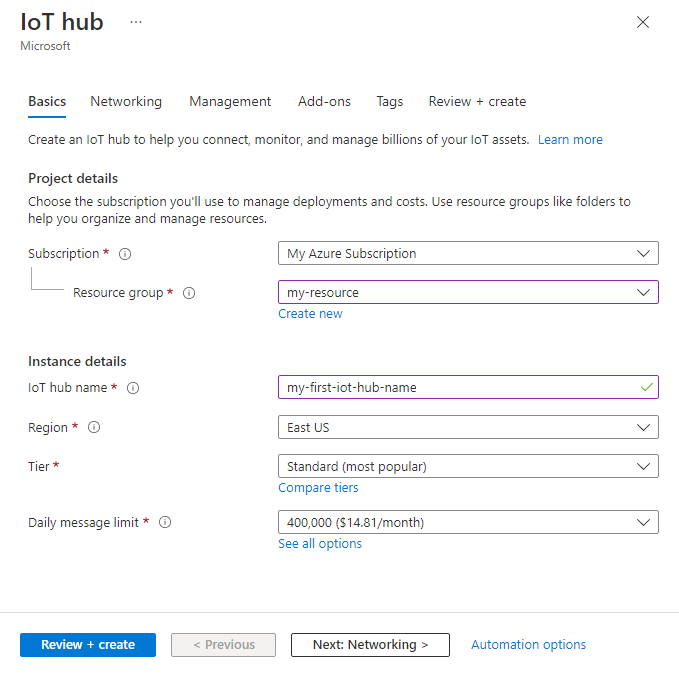Click the IoT hub name info icon
Viewport: 679px width, 677px height.
[133, 388]
